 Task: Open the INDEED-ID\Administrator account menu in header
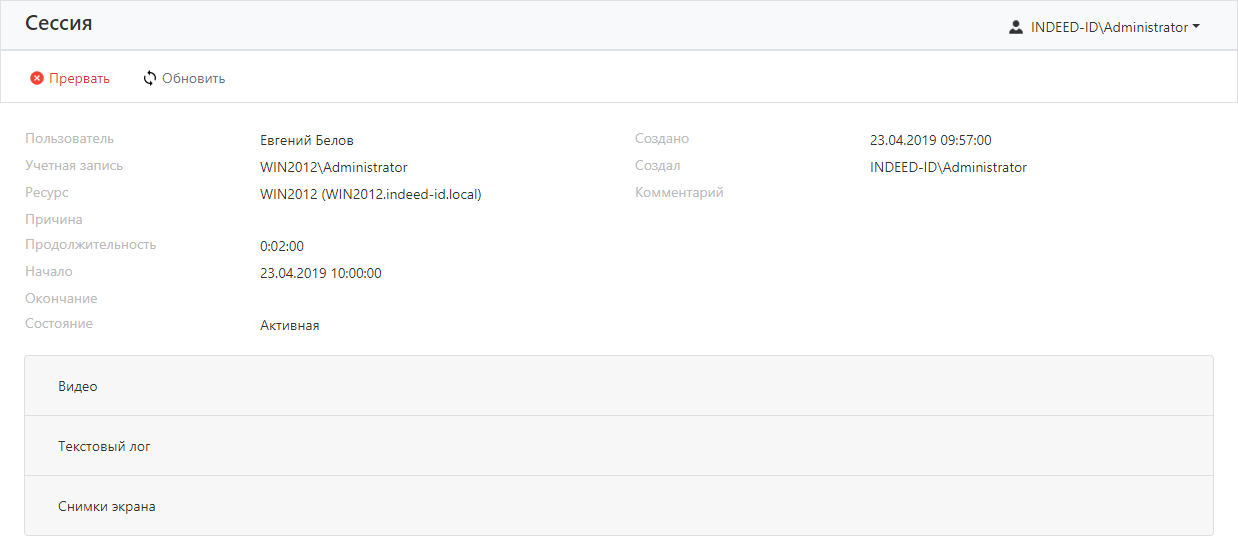coord(1108,28)
